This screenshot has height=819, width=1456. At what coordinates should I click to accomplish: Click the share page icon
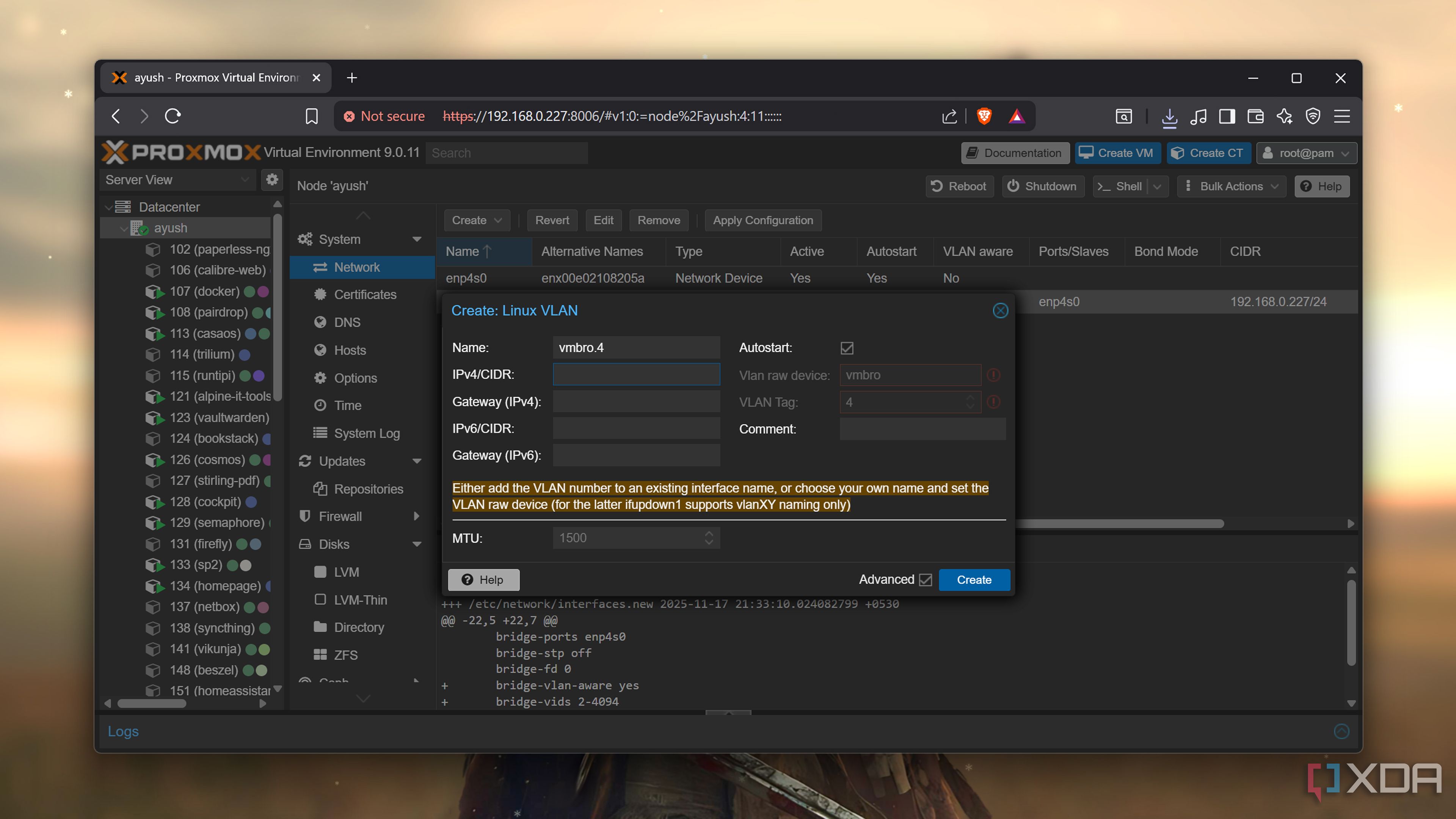tap(949, 116)
